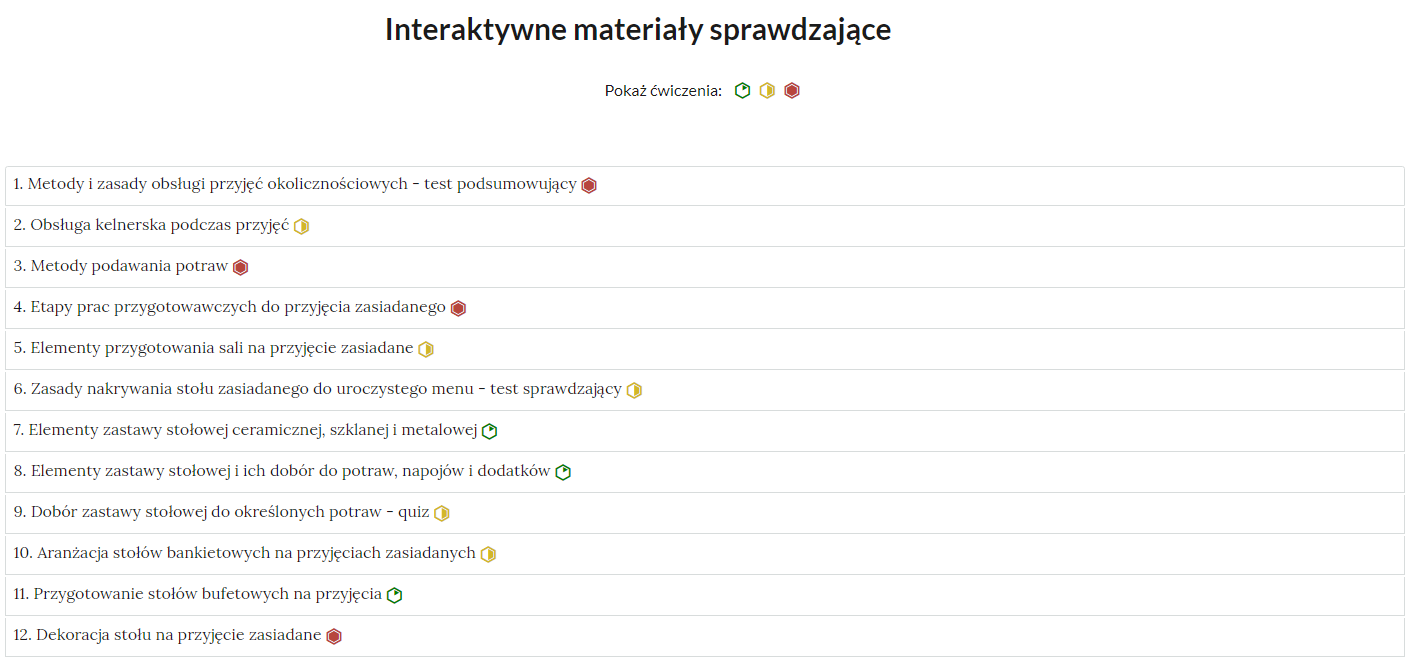Viewport: 1412px width, 659px height.
Task: Click green icon next to "Elementy zastawy stołowej ceramicznej"
Action: pos(488,430)
